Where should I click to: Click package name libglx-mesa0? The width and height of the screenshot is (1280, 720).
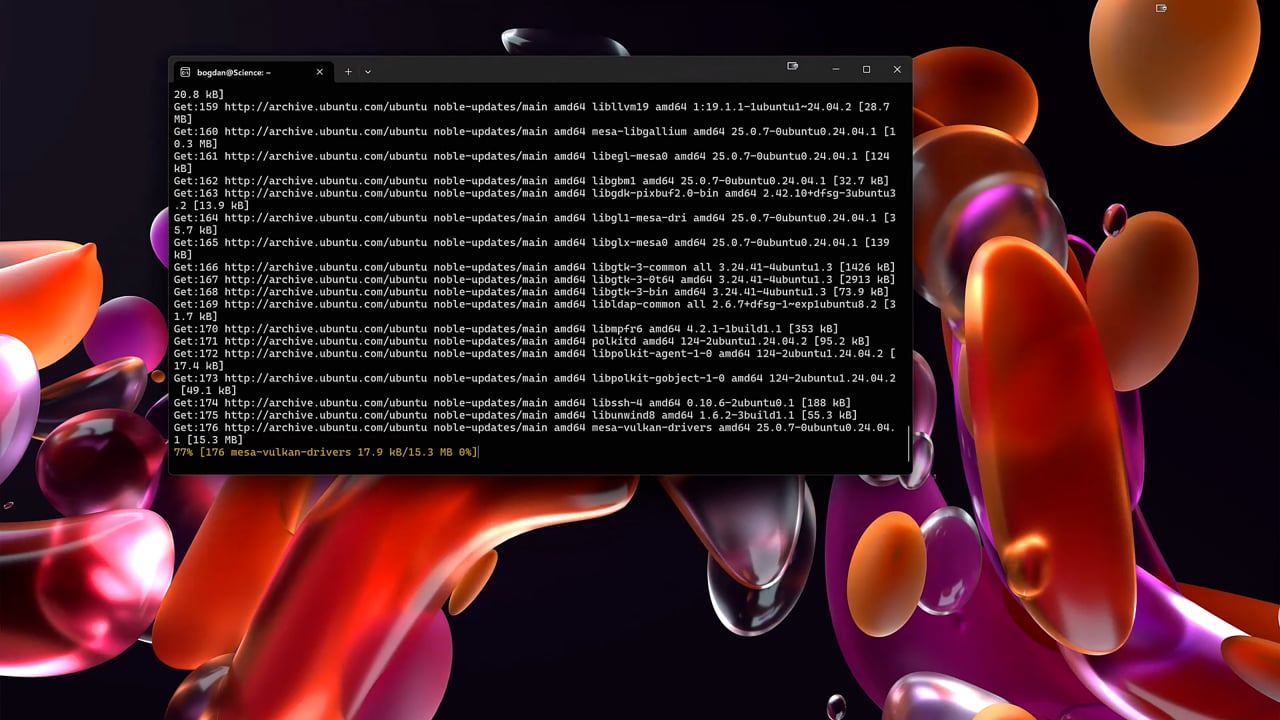coord(630,242)
